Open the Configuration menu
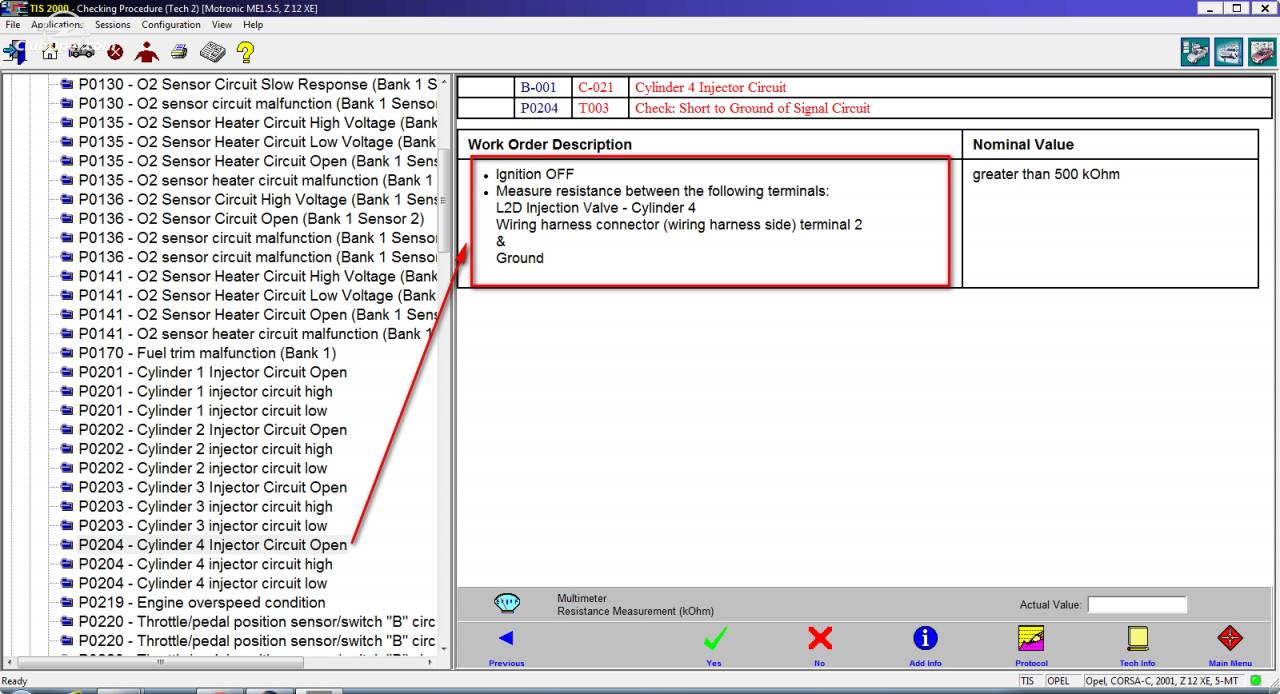Image resolution: width=1280 pixels, height=694 pixels. click(171, 25)
